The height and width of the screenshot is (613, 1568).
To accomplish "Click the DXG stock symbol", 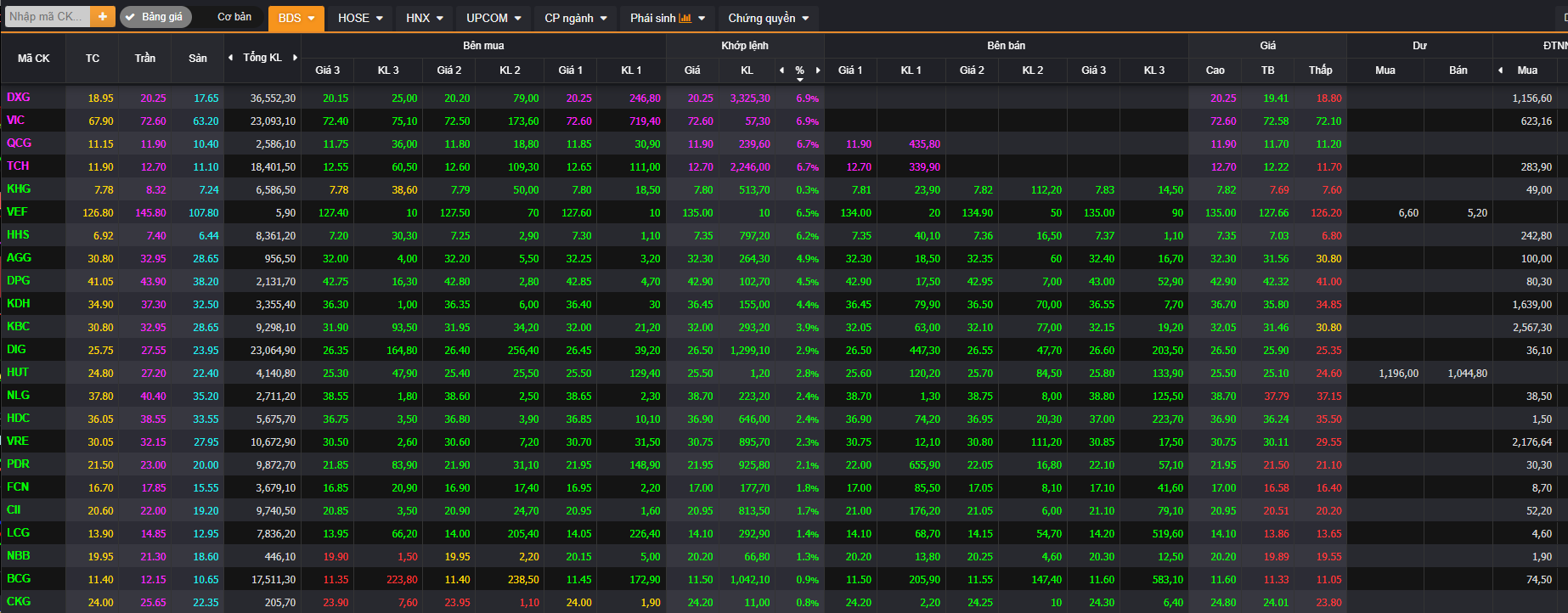I will [19, 98].
